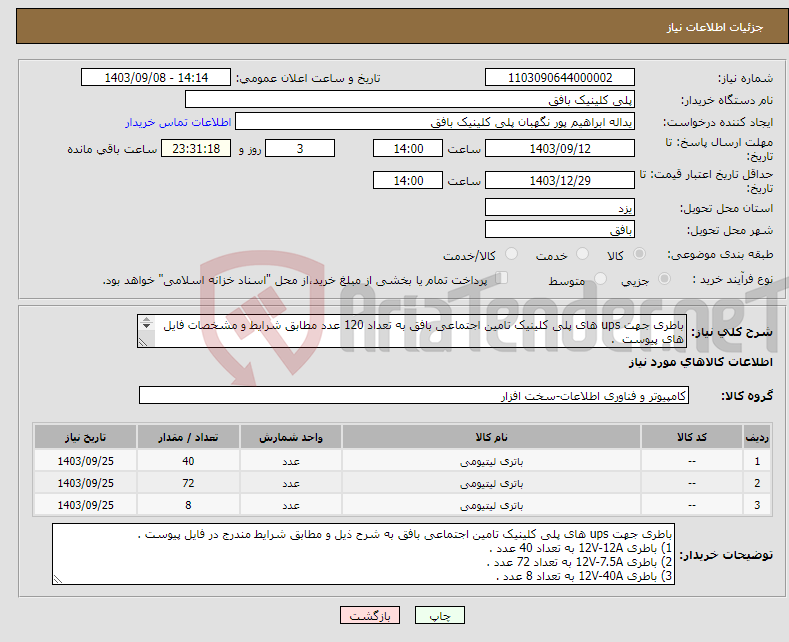Click the کد کالا column header
Image resolution: width=789 pixels, height=642 pixels.
(x=691, y=437)
